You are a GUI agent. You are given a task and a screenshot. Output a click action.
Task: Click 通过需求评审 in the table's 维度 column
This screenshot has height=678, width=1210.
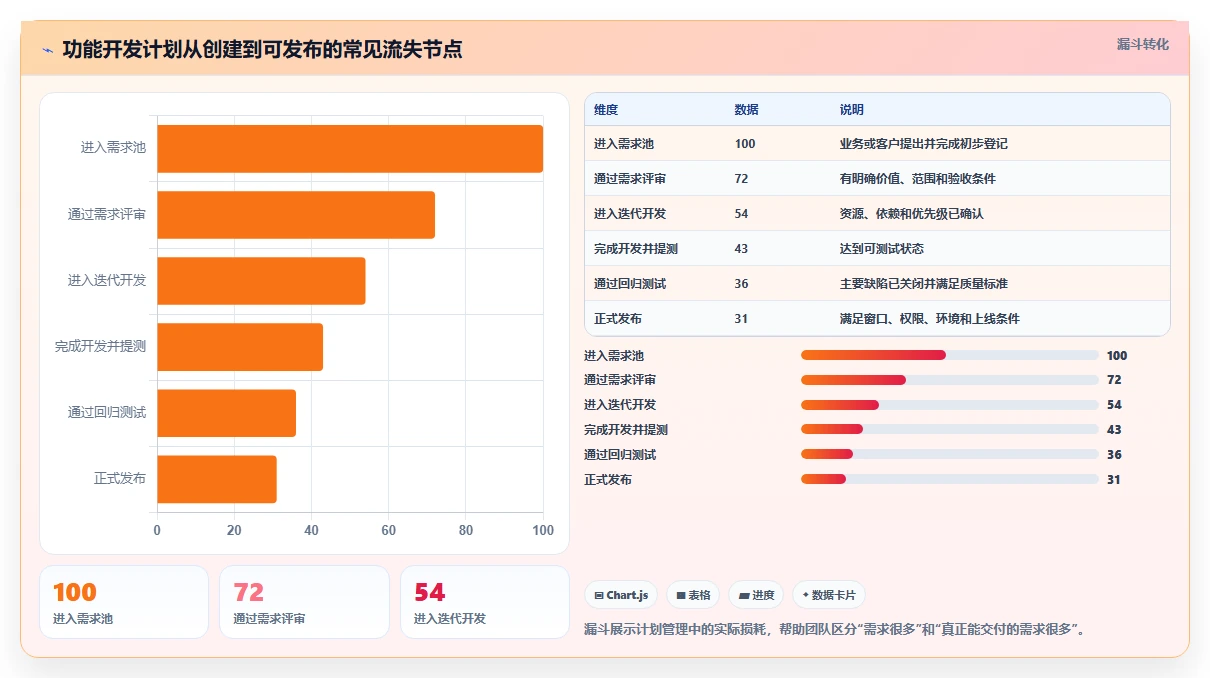(630, 179)
